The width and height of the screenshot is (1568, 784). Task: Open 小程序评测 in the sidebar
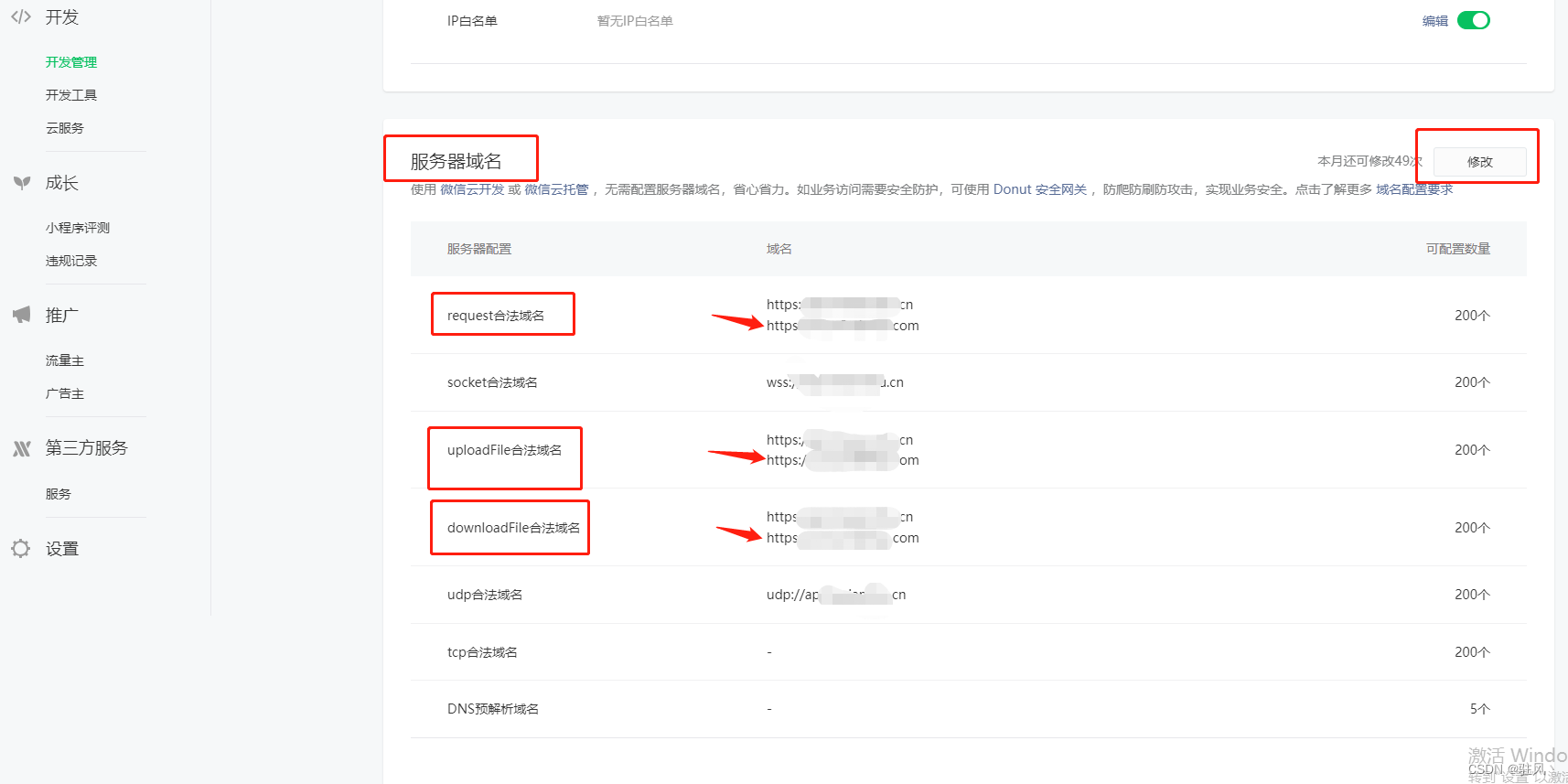coord(78,228)
